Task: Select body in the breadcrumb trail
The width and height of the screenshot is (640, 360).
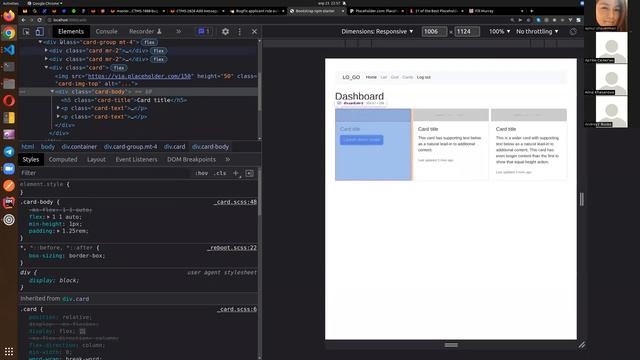Action: click(48, 147)
